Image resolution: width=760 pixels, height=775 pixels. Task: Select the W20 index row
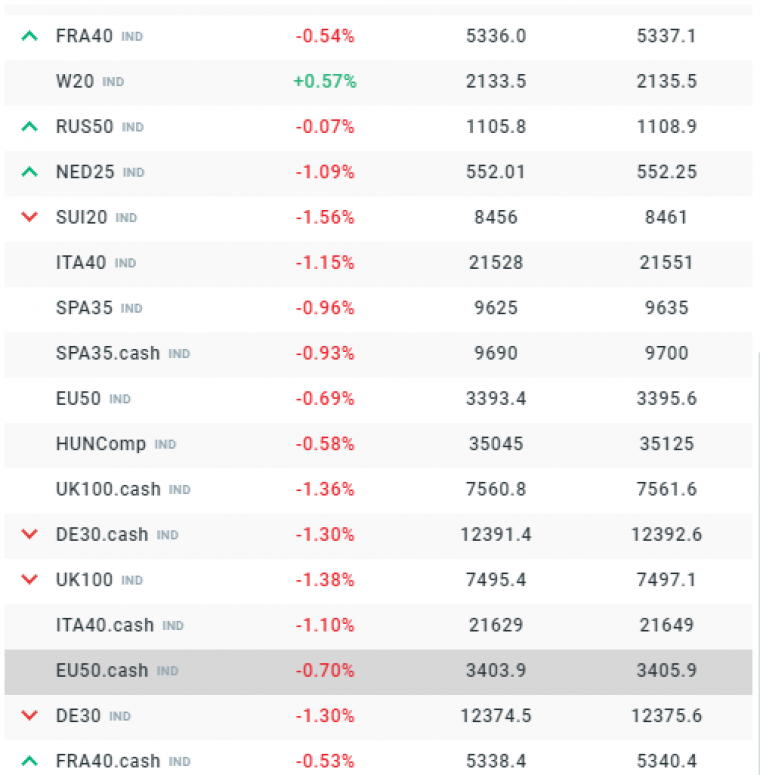point(75,82)
